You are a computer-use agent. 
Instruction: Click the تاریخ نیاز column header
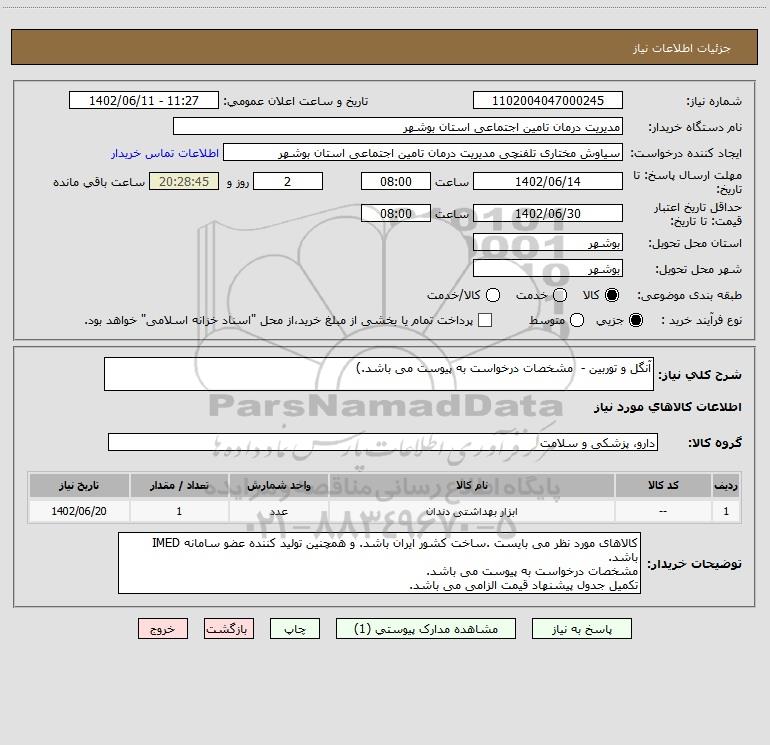tap(79, 485)
